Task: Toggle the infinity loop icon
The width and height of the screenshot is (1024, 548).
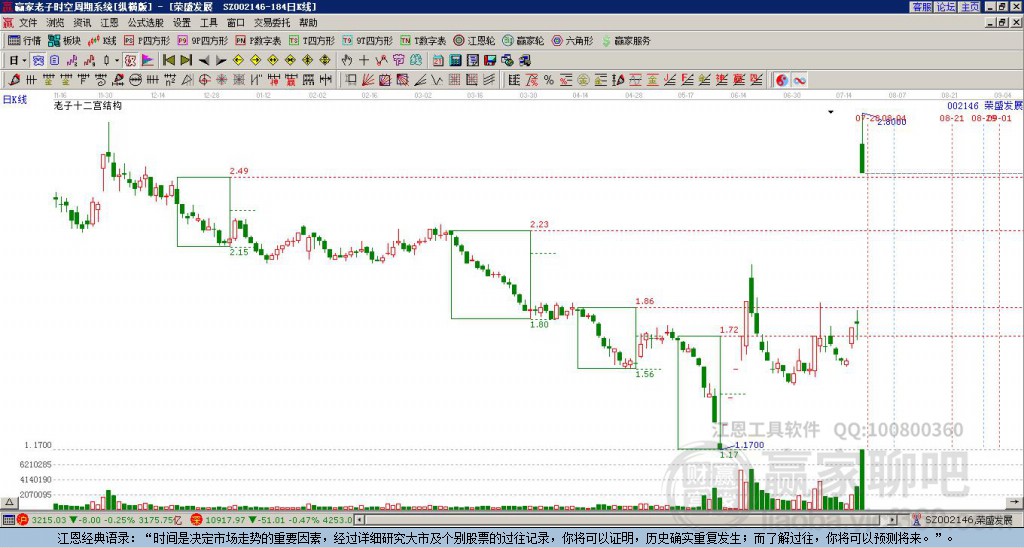Action: (x=799, y=80)
